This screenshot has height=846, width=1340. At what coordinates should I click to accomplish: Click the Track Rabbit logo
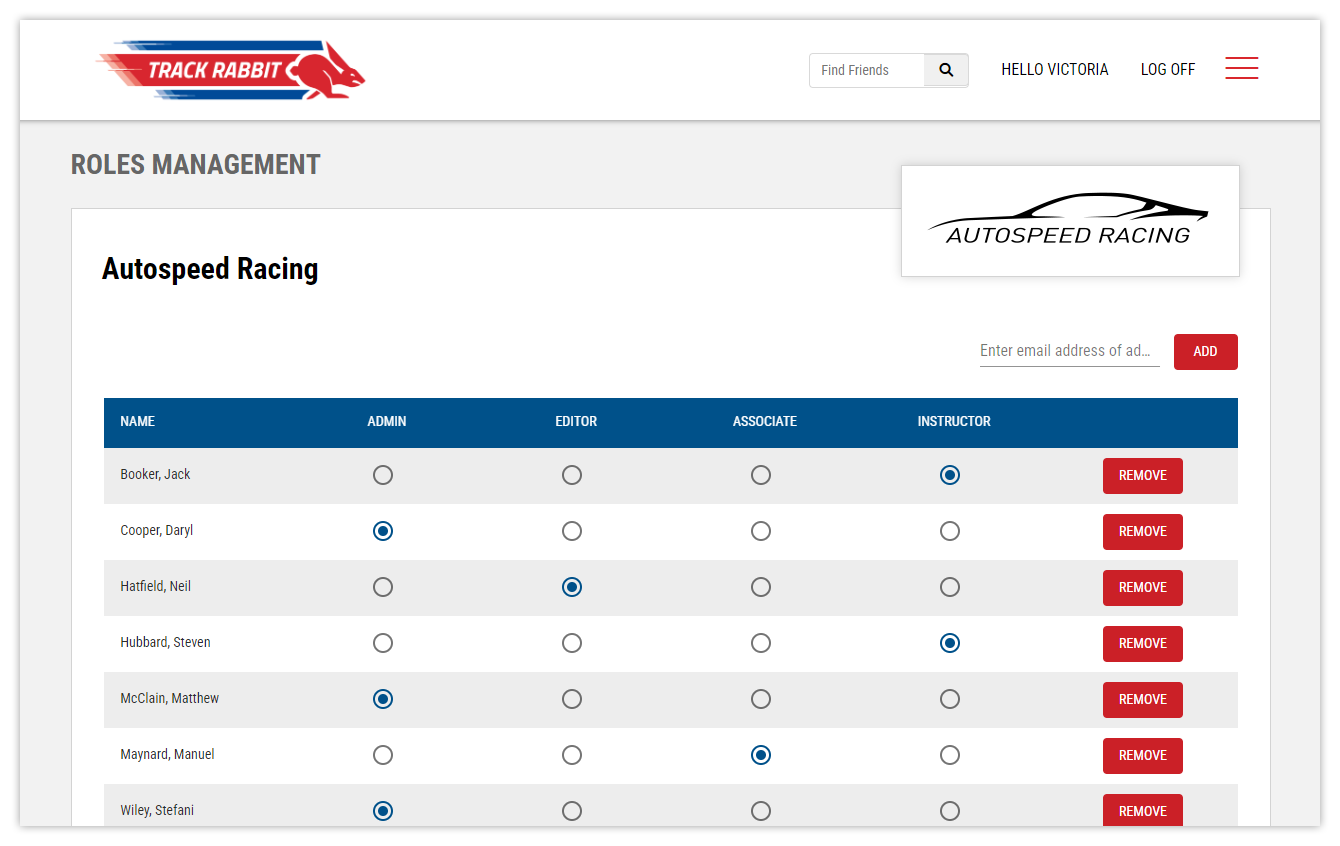pos(231,70)
